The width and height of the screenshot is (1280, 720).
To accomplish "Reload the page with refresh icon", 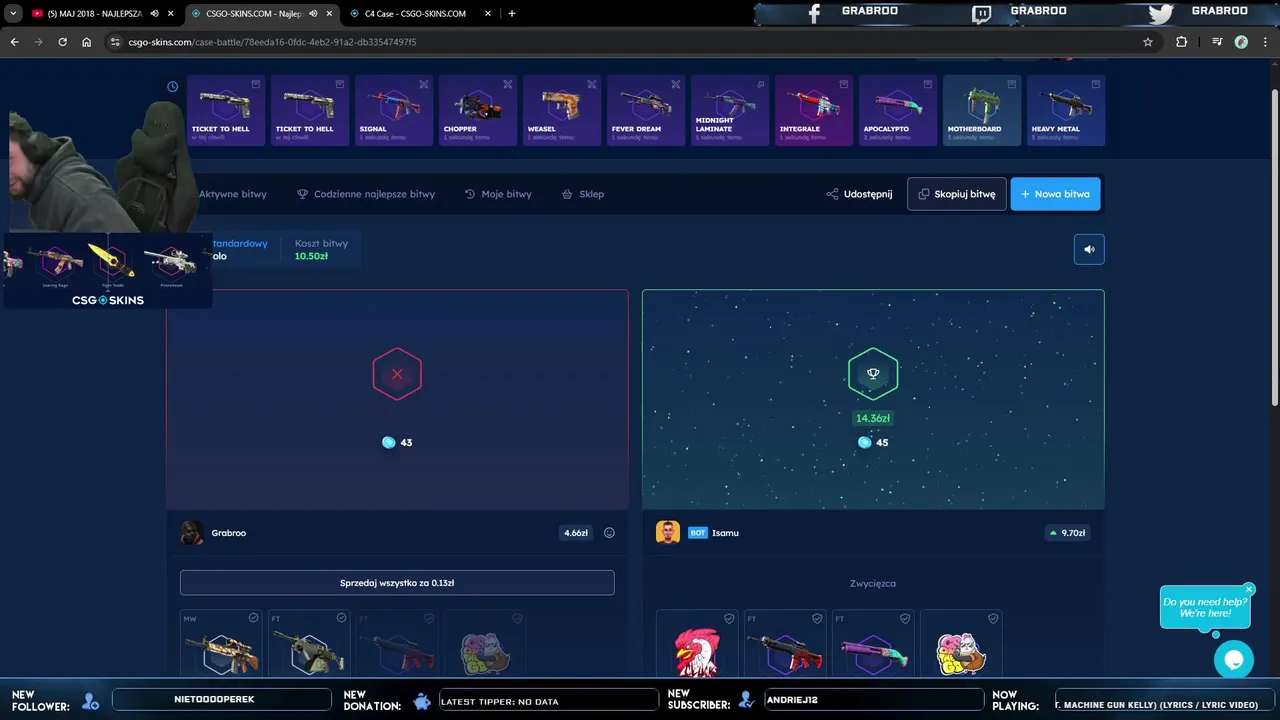I will 62,42.
